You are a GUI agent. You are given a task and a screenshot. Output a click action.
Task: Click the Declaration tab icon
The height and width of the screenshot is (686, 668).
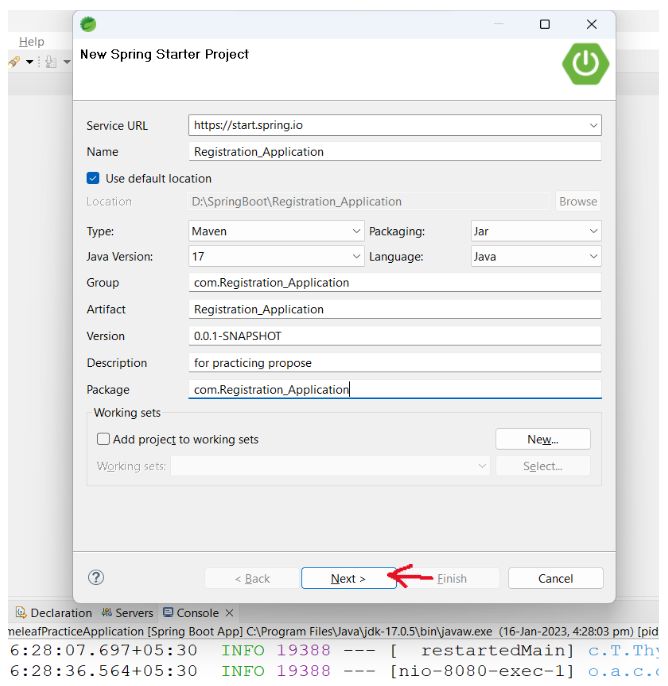pos(21,612)
